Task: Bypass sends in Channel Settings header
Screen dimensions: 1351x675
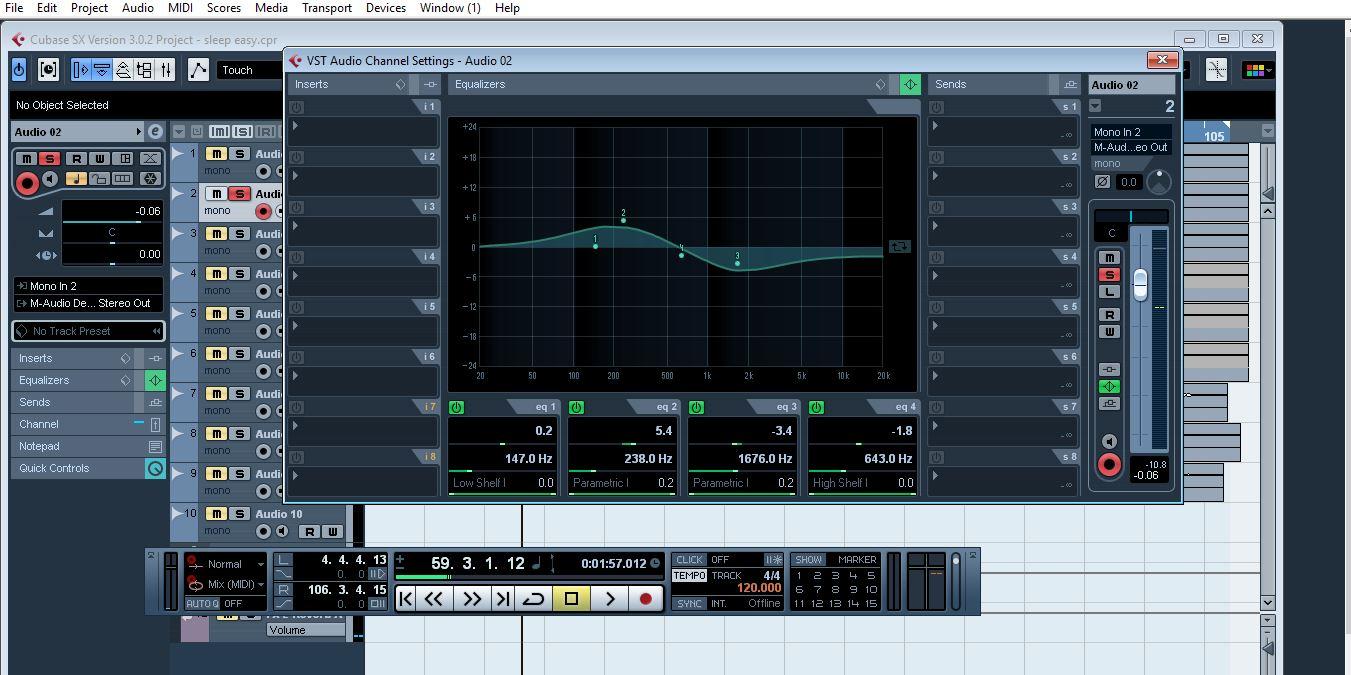Action: pyautogui.click(x=1070, y=85)
